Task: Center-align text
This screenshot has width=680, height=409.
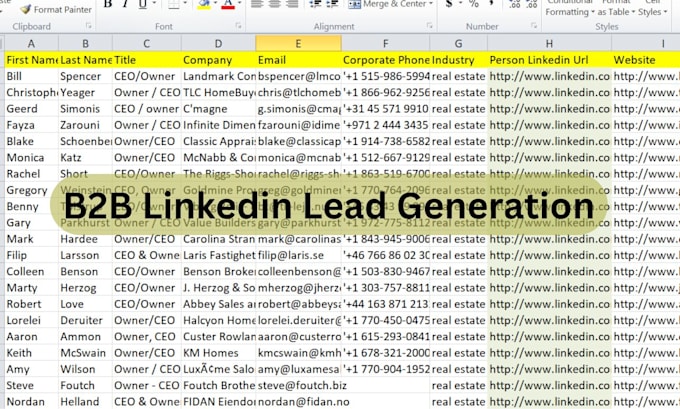Action: click(x=275, y=4)
